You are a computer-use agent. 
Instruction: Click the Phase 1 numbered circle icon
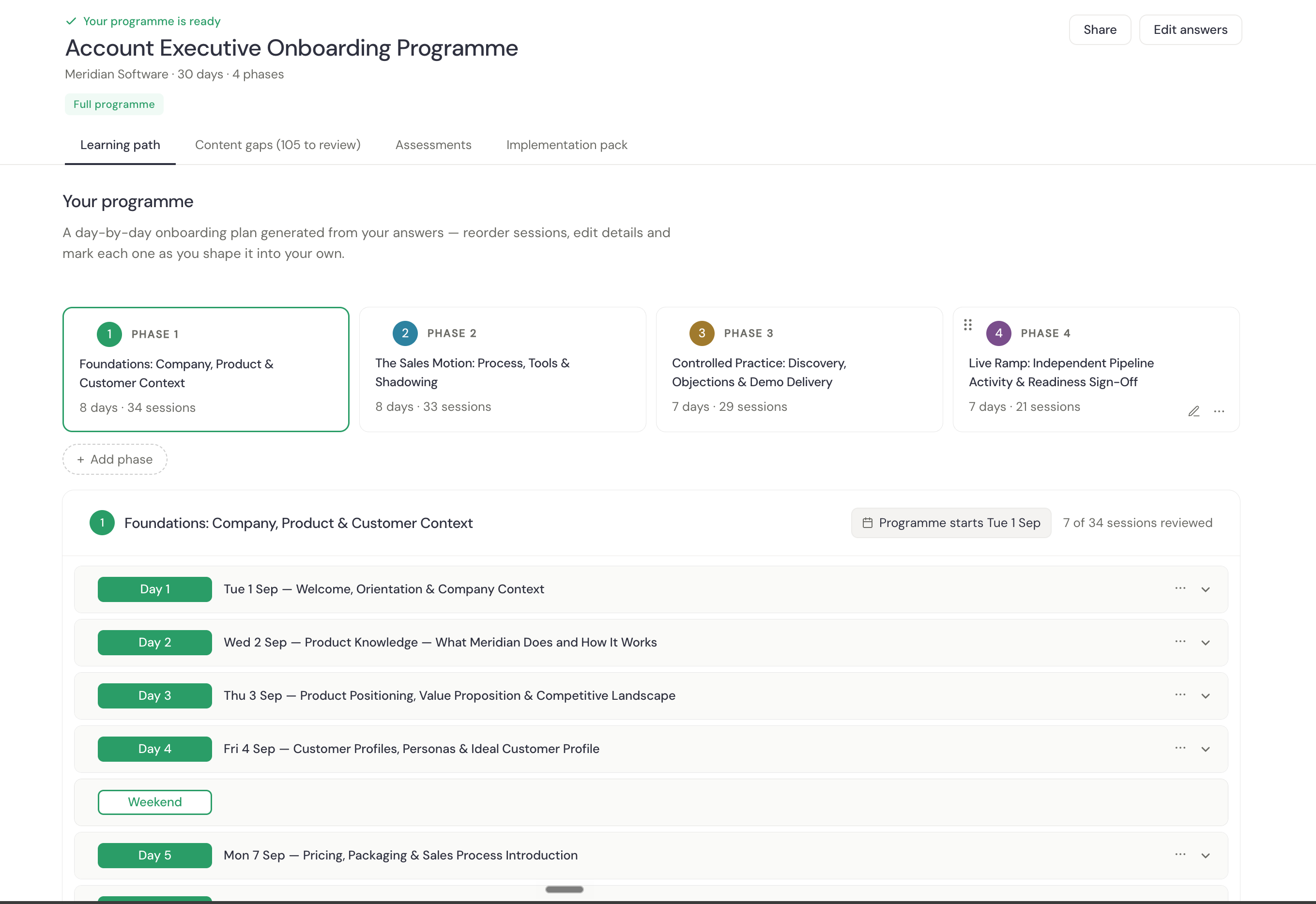tap(109, 334)
